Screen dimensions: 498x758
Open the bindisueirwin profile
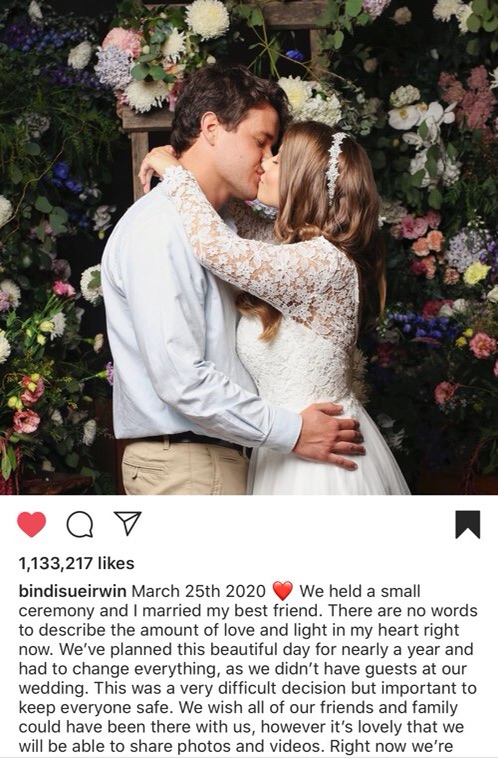(x=73, y=591)
